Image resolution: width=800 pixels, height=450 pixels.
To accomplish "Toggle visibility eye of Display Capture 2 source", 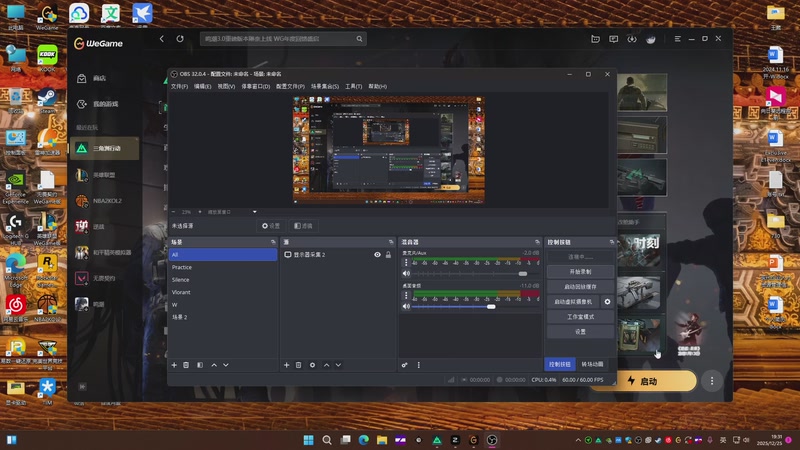I will [x=378, y=255].
